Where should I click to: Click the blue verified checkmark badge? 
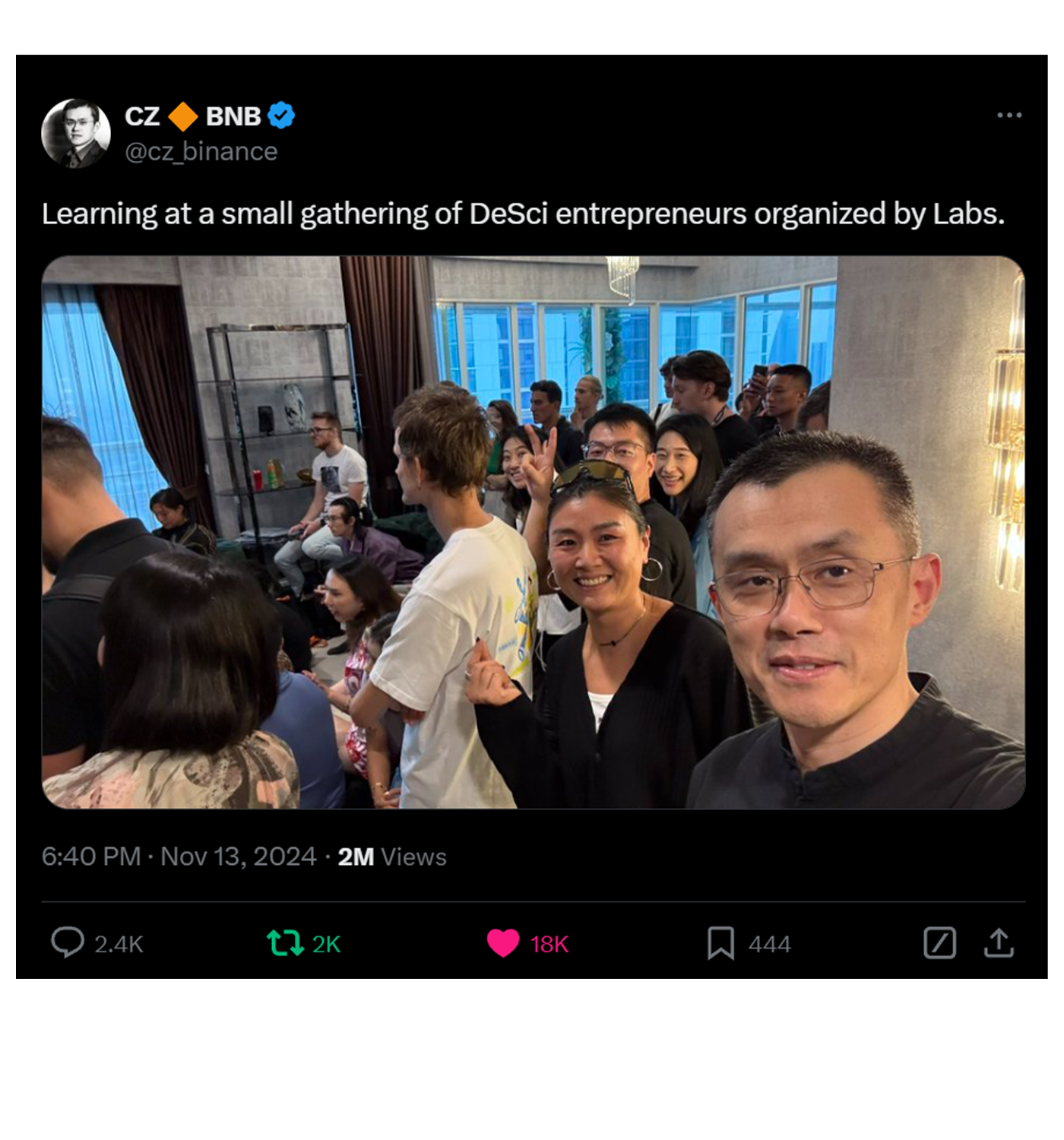click(x=281, y=116)
